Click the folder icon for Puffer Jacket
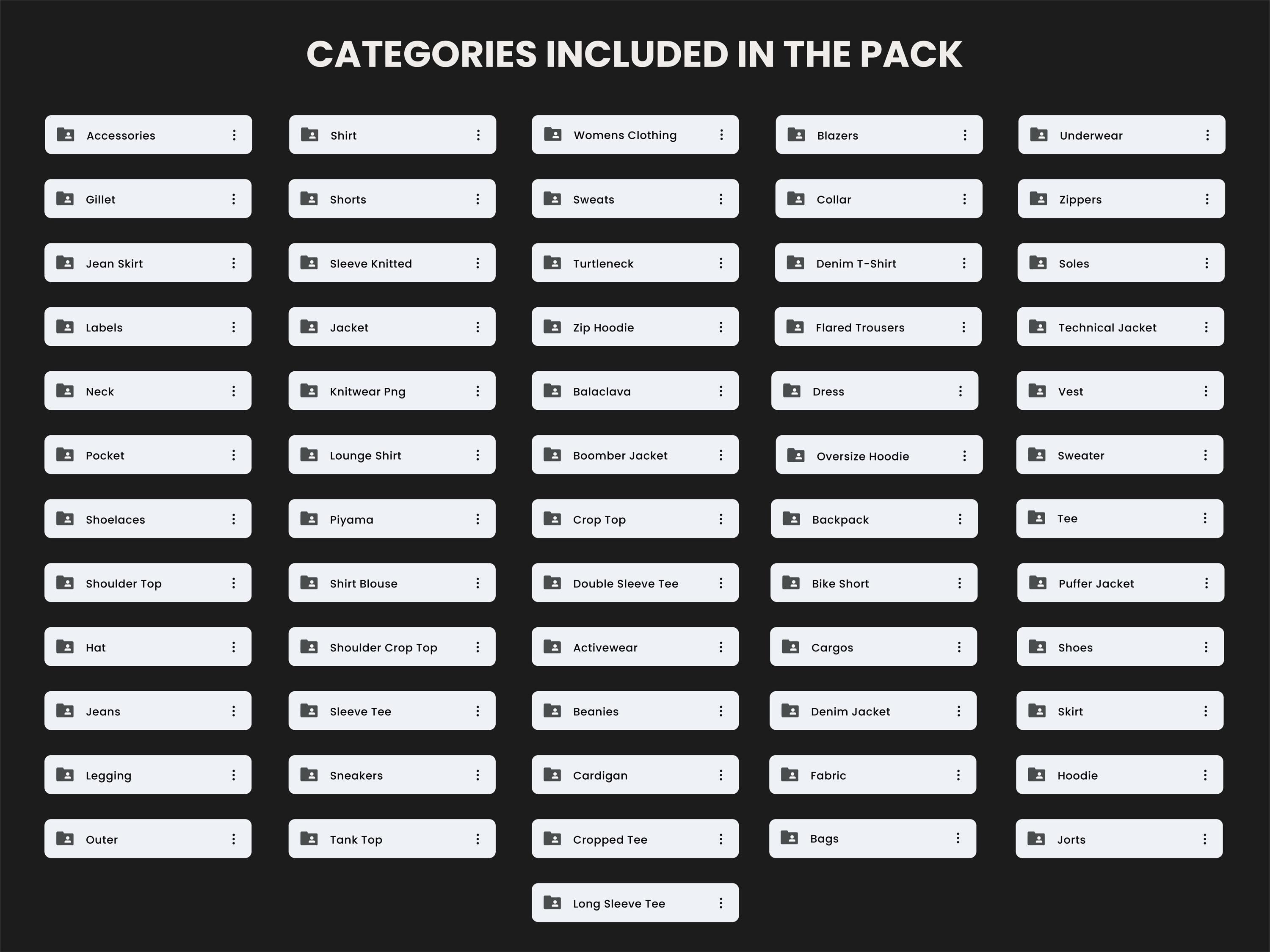 pos(1038,583)
